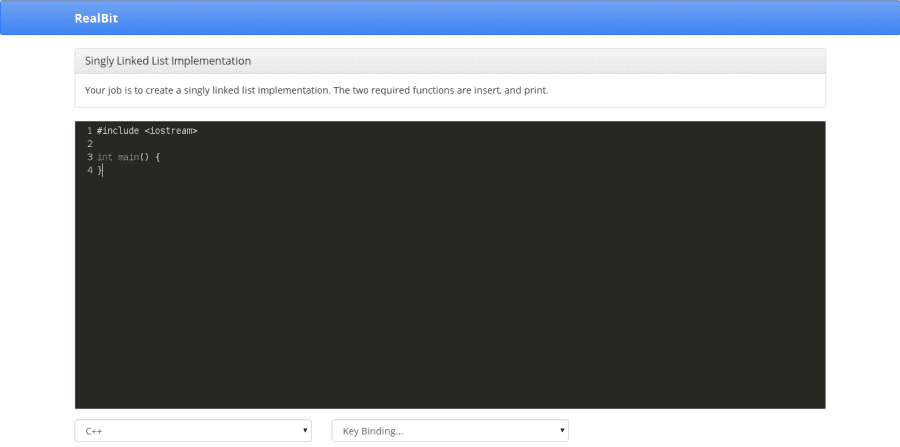The width and height of the screenshot is (900, 447).
Task: Click the closing brace on line 4
Action: pyautogui.click(x=99, y=170)
